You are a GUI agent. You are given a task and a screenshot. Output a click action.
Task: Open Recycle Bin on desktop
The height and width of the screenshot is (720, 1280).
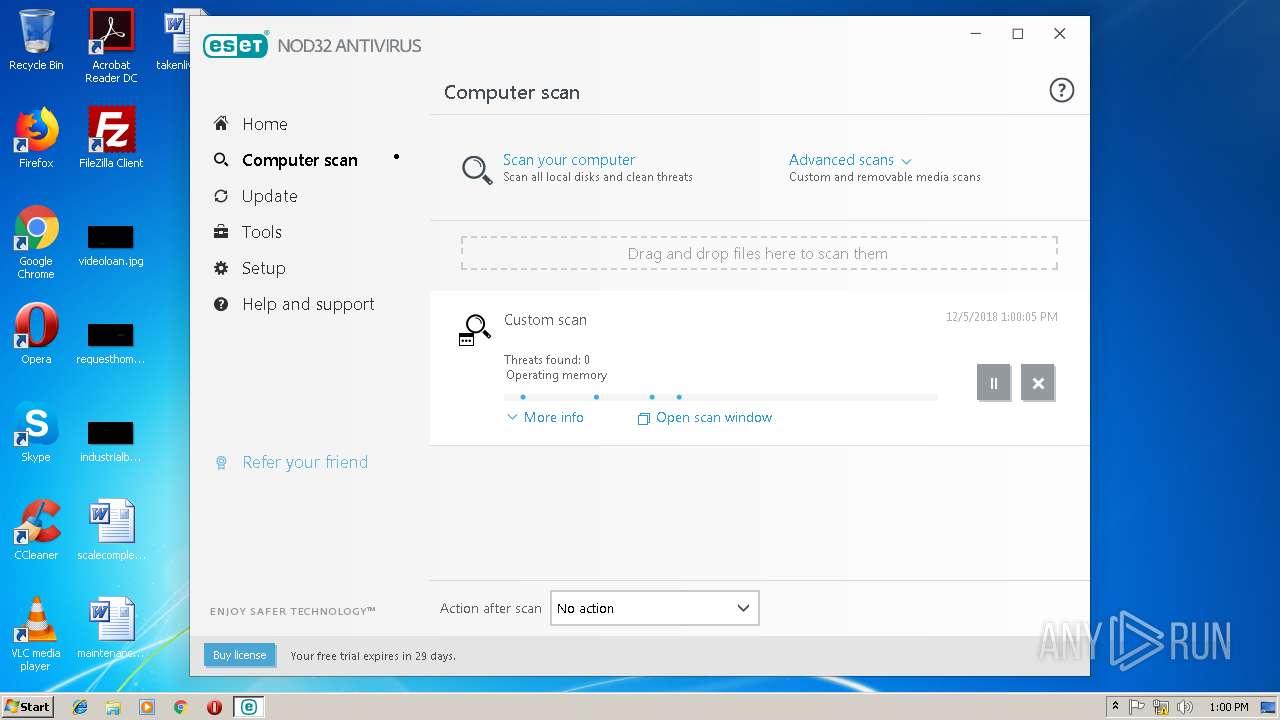point(36,41)
